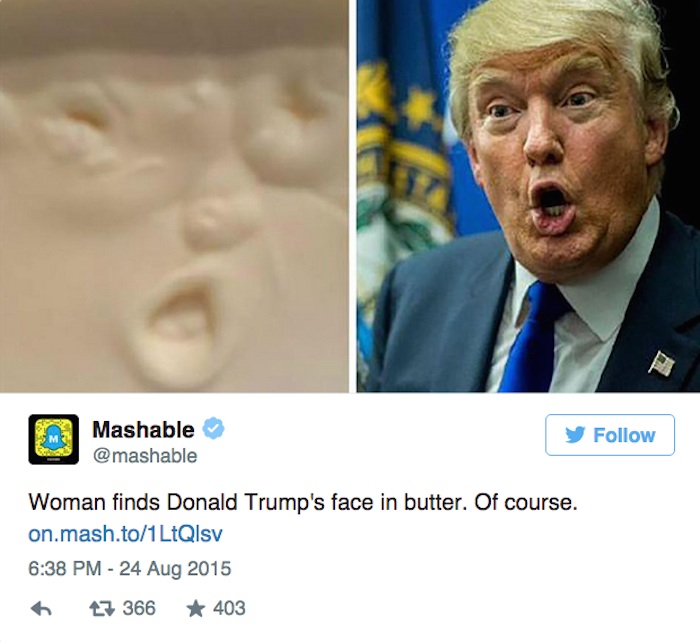Click the @mashable handle

coord(145,456)
